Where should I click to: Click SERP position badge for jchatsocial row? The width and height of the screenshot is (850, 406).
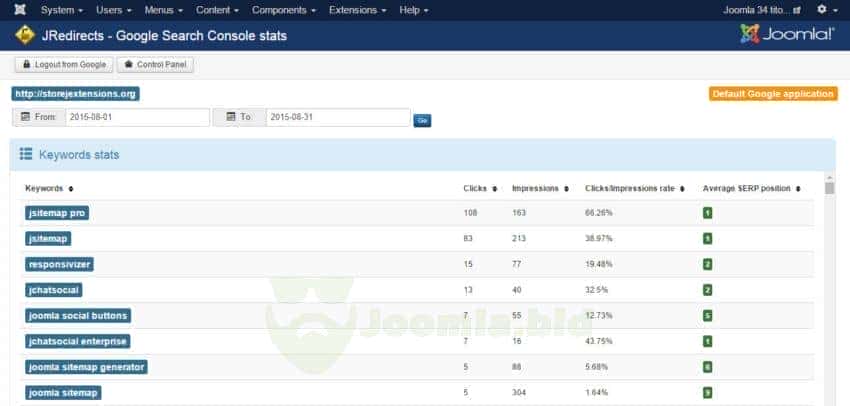click(x=707, y=290)
